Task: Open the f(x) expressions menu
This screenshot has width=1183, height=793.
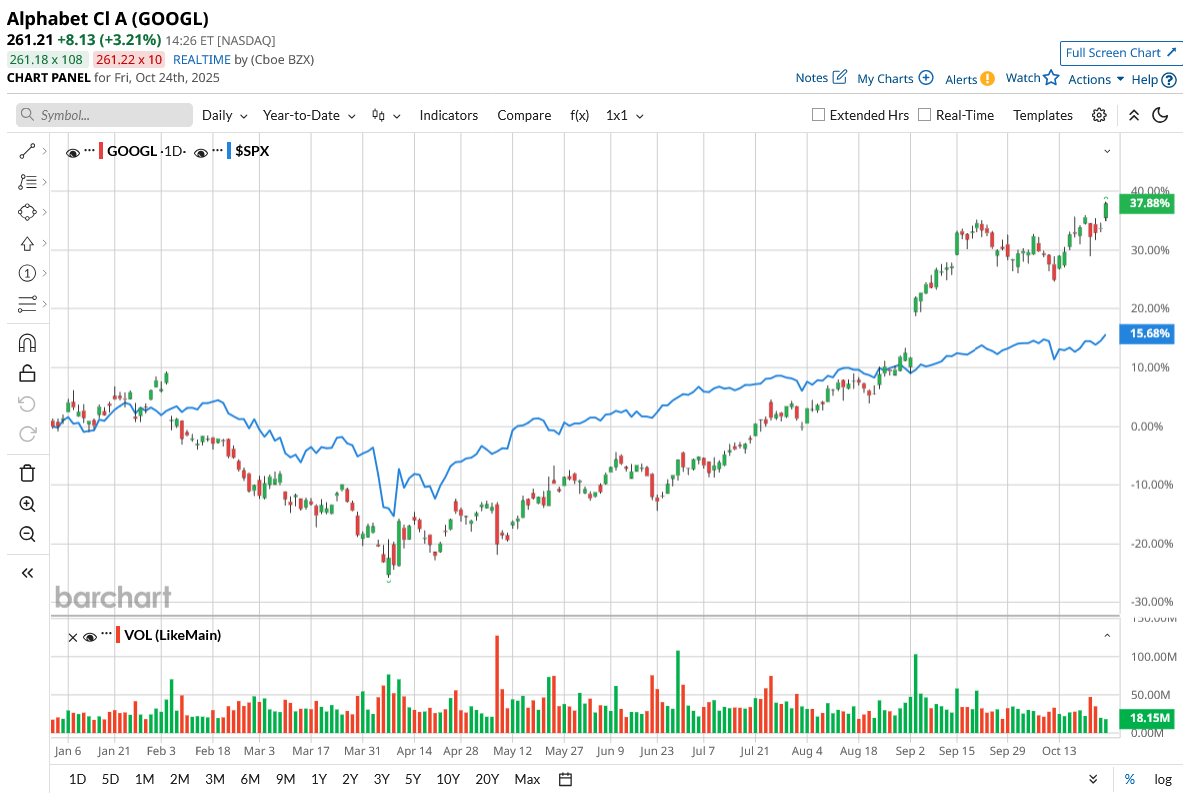Action: [579, 115]
